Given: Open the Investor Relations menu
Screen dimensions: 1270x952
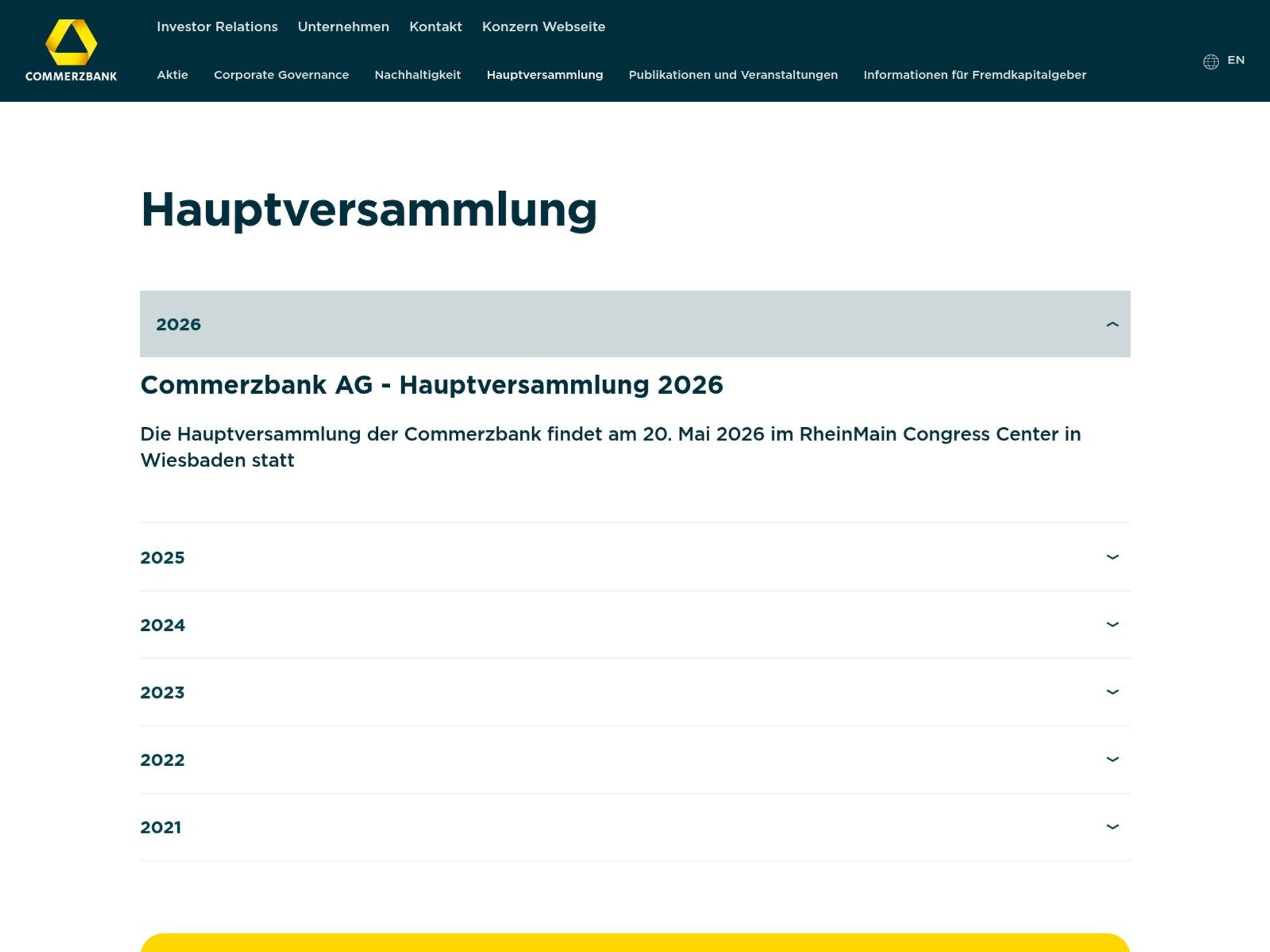Looking at the screenshot, I should [x=217, y=27].
